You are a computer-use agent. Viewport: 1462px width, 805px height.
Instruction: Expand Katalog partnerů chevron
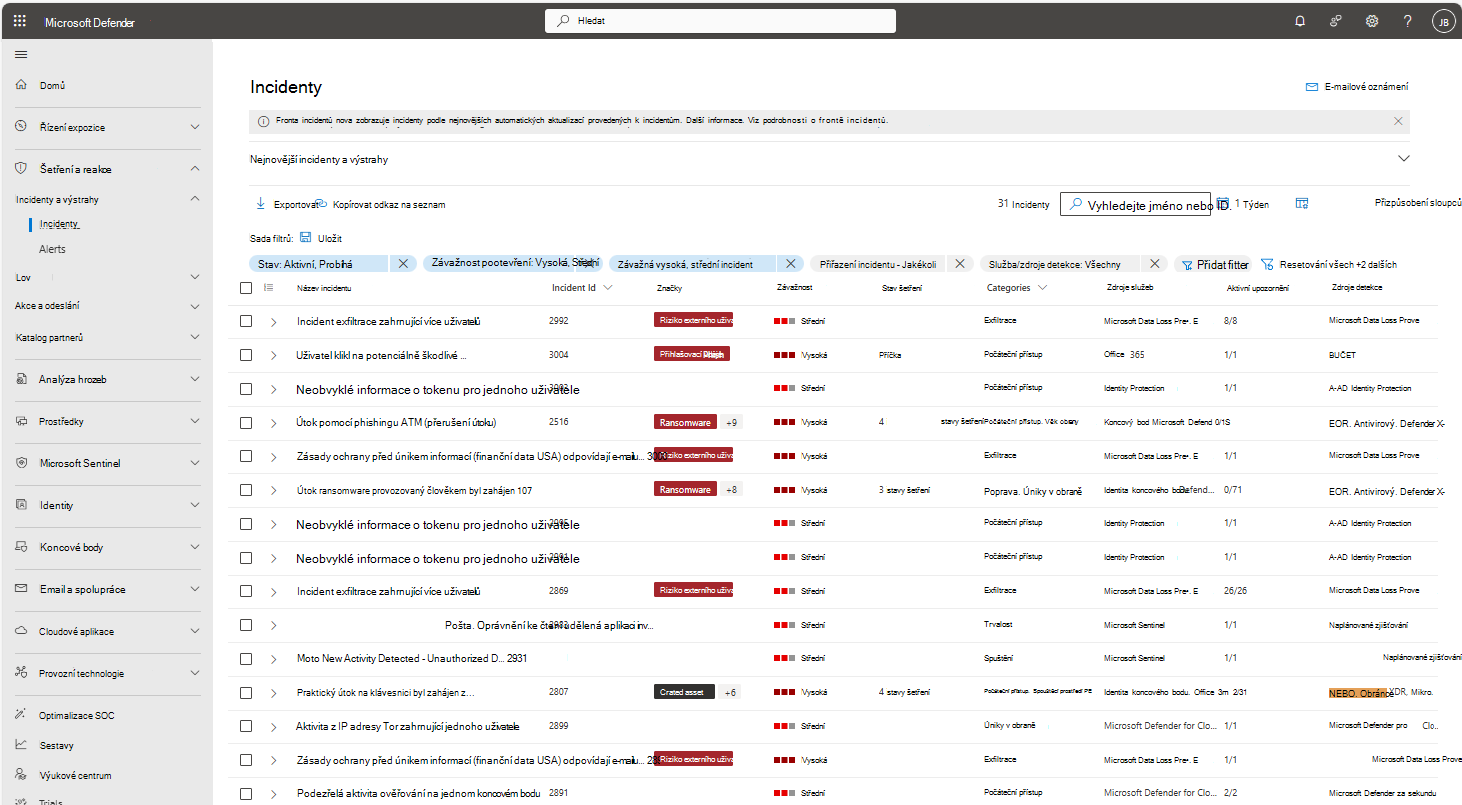195,337
